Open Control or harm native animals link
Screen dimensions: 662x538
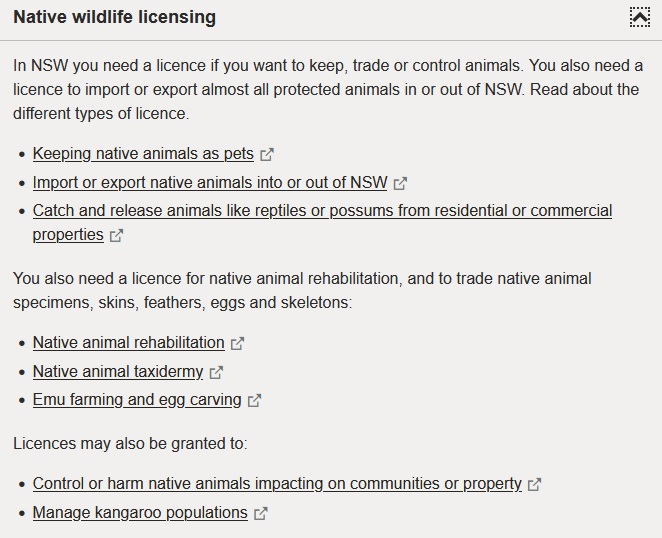(x=277, y=484)
